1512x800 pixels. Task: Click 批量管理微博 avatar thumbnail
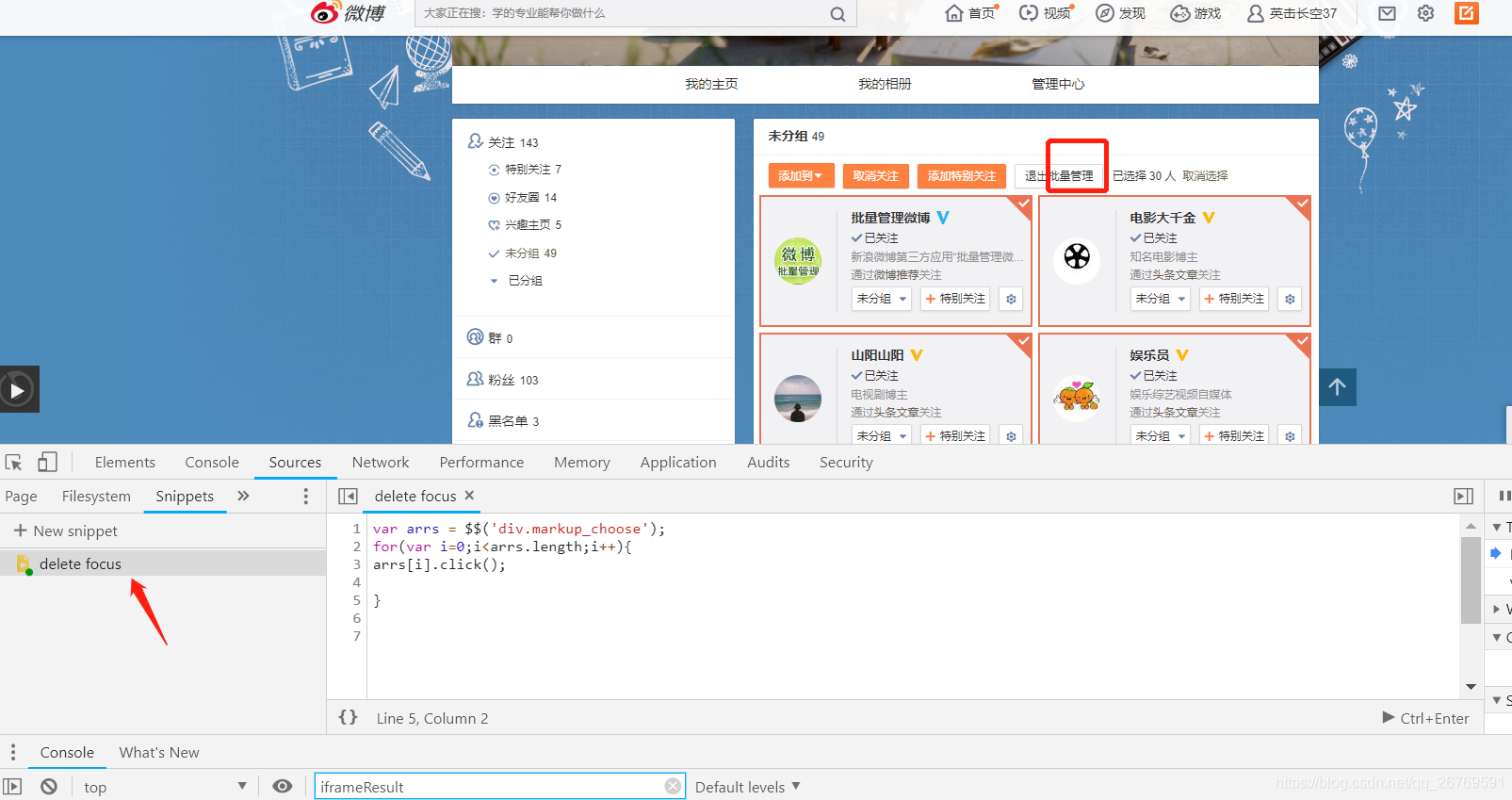pyautogui.click(x=798, y=261)
